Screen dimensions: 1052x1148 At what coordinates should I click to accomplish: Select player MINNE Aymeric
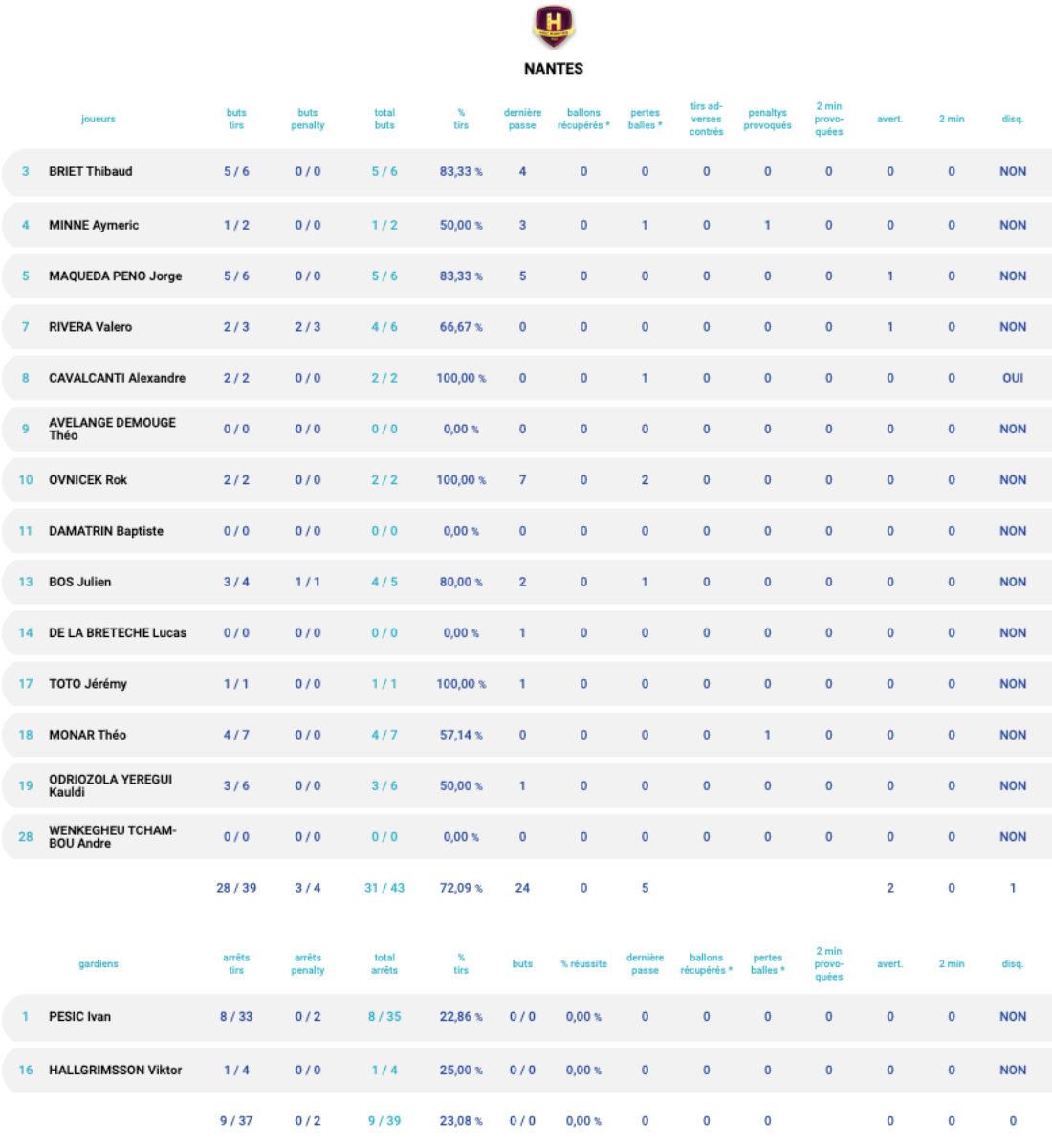tap(94, 226)
